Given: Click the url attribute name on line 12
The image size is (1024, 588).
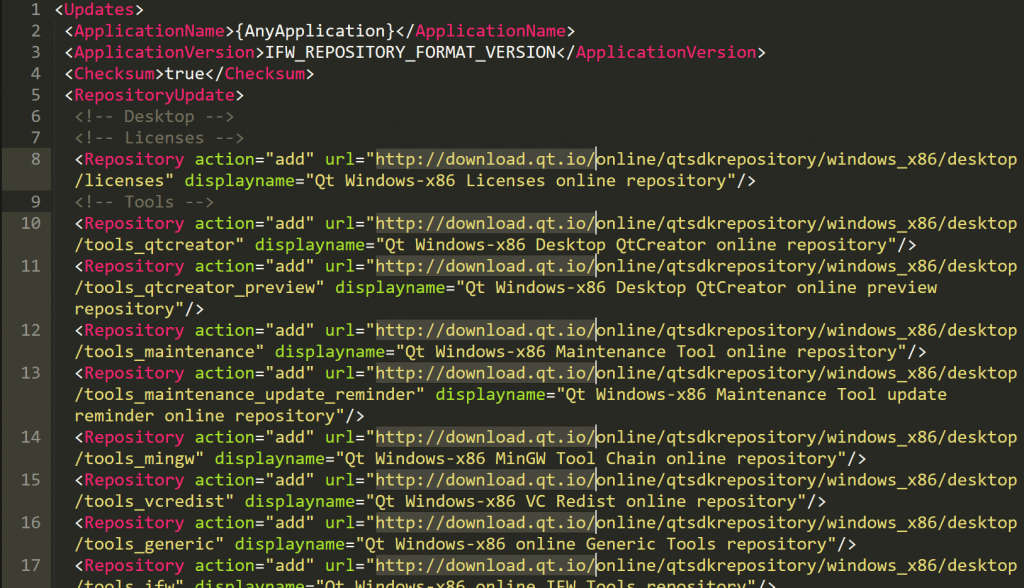Looking at the screenshot, I should tap(340, 331).
